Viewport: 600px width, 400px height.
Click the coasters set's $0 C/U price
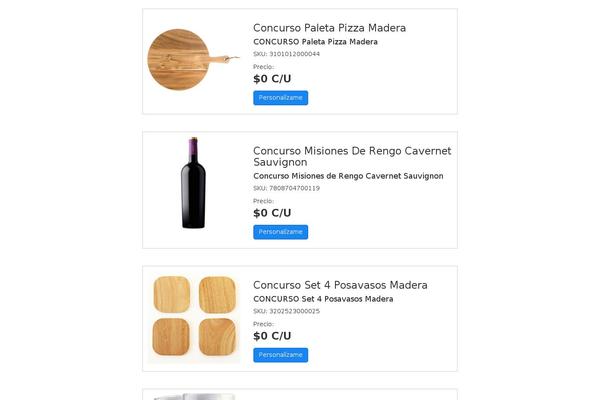(x=272, y=336)
